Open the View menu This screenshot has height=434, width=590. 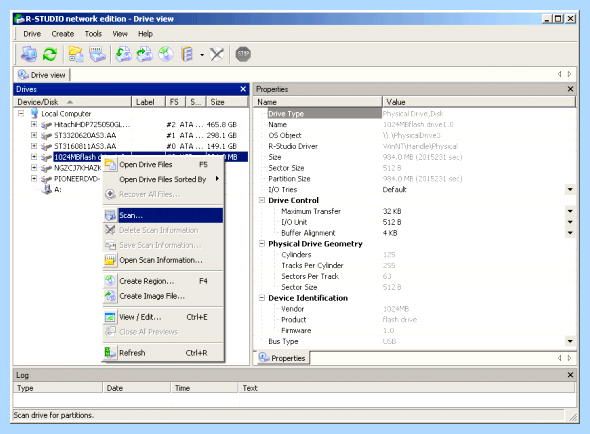[x=120, y=34]
